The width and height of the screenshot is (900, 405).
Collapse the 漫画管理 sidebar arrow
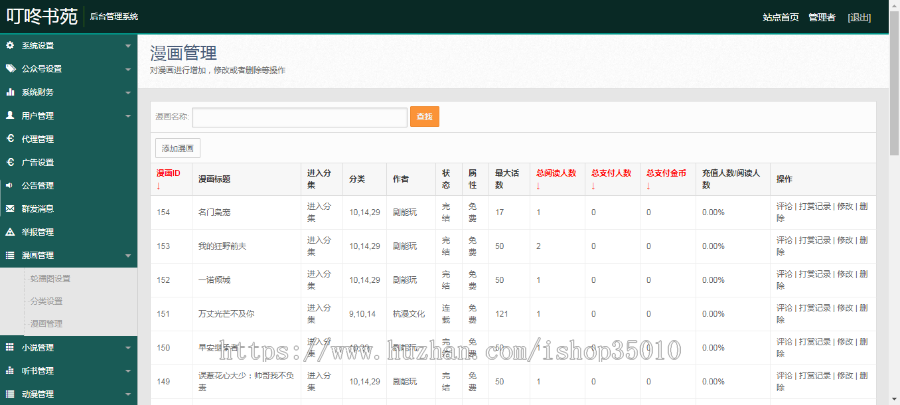click(x=128, y=256)
